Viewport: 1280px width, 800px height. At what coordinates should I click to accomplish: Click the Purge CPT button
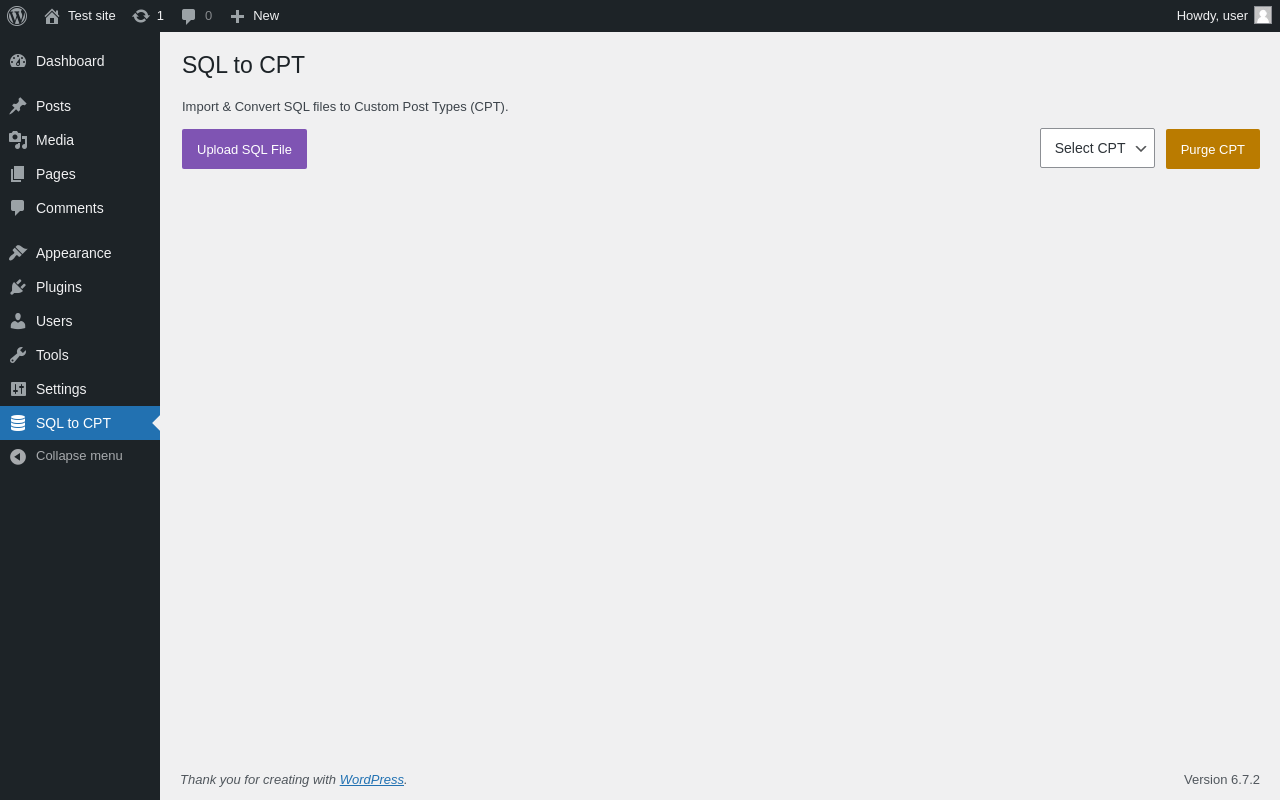click(1213, 149)
